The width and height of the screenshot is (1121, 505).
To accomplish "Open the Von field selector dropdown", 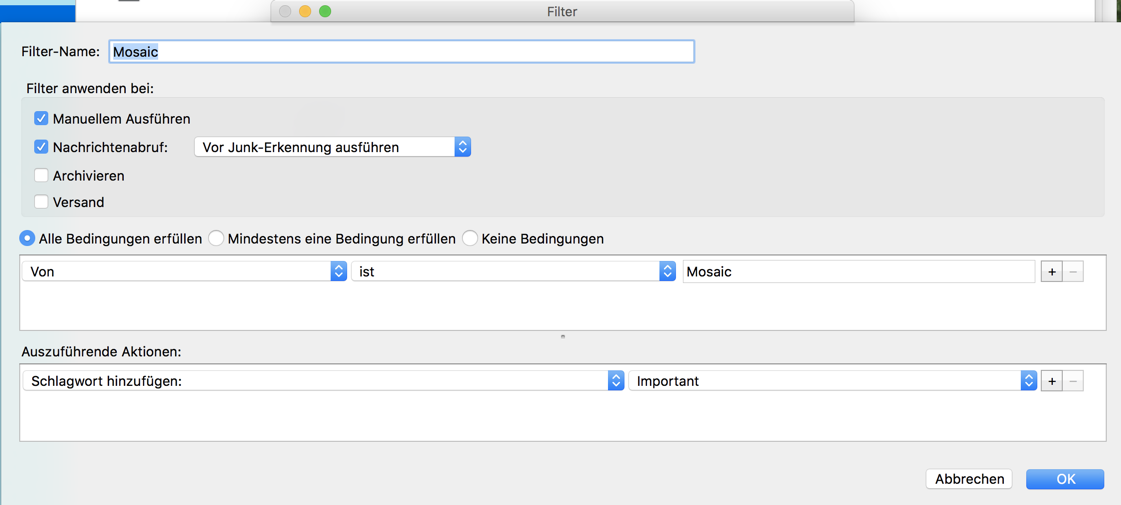I will (184, 272).
